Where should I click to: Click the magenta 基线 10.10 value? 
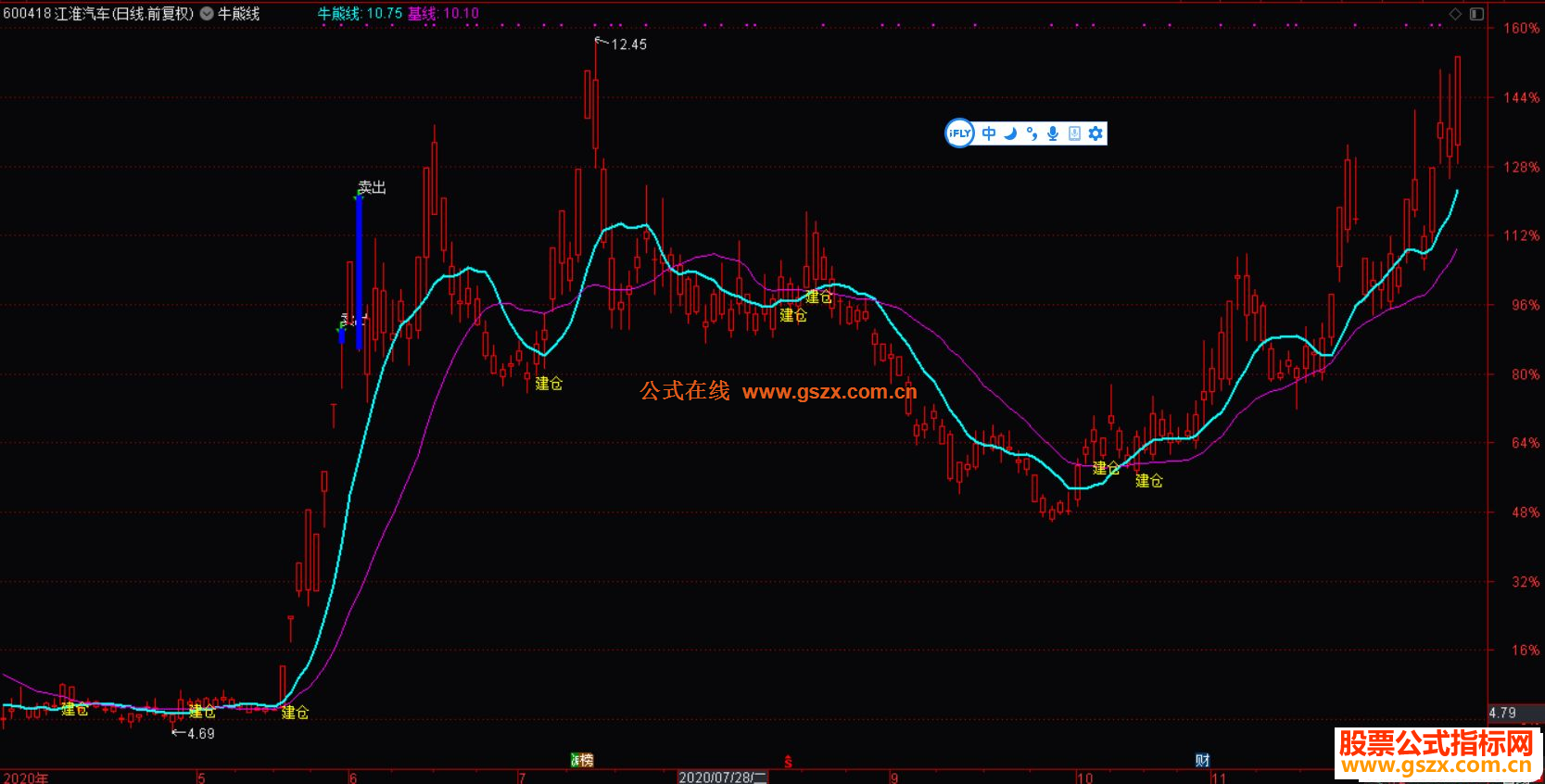click(x=443, y=14)
